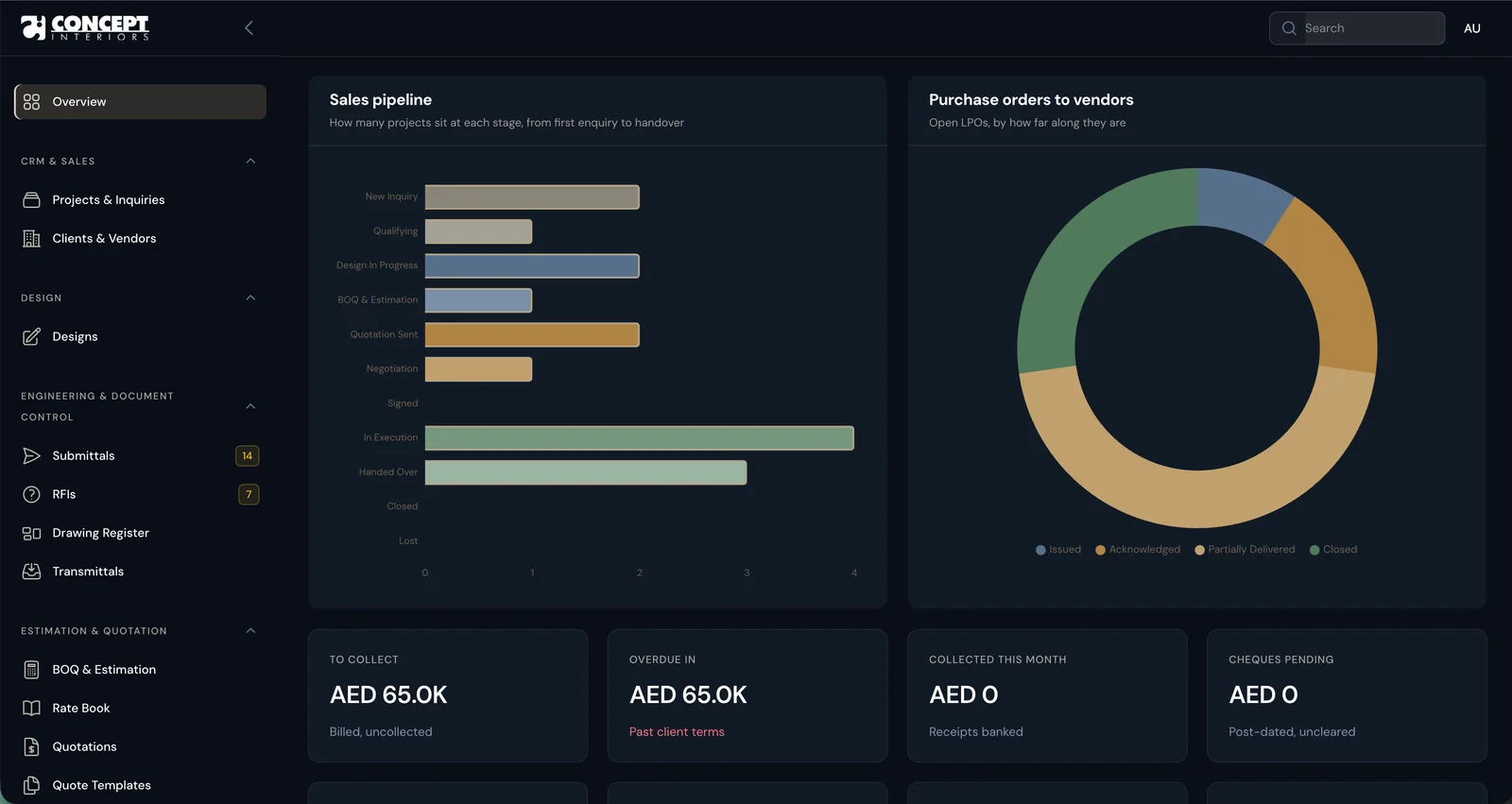Toggle the Partially Delivered legend entry
Screen dimensions: 1512x804
click(1245, 550)
